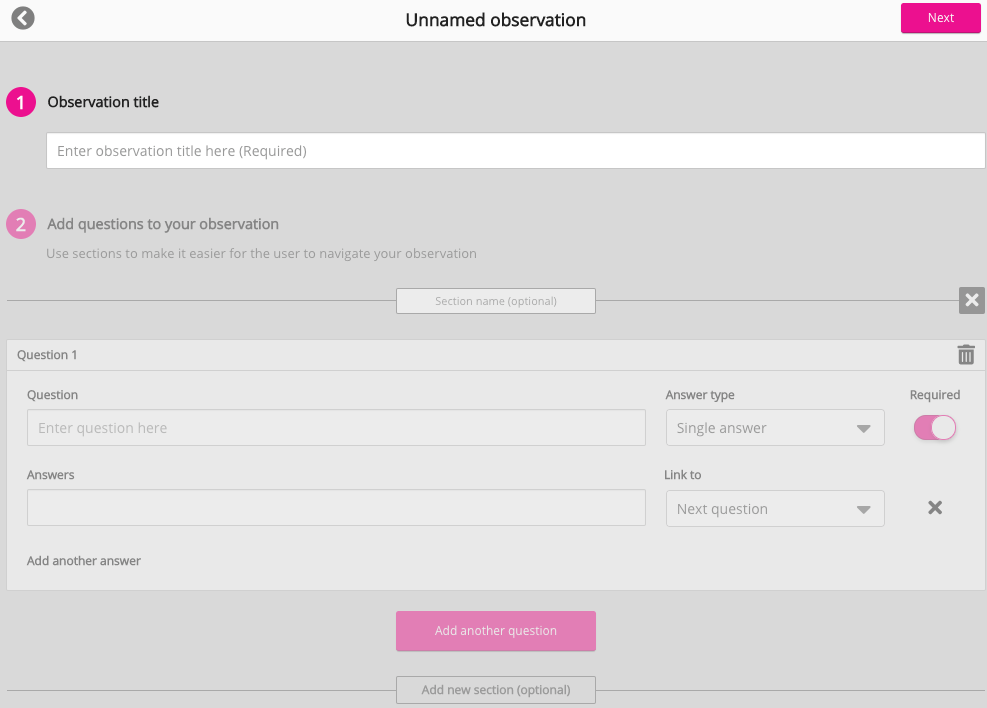Expand the Link to dropdown

pyautogui.click(x=774, y=509)
